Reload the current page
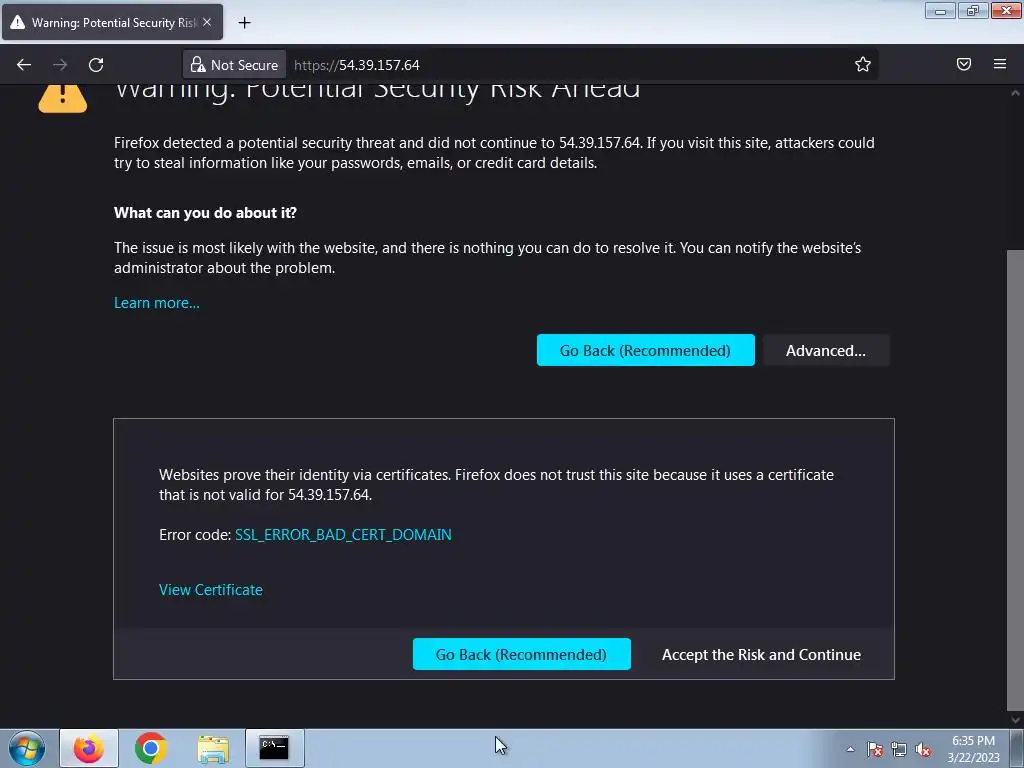The height and width of the screenshot is (768, 1024). pyautogui.click(x=96, y=65)
